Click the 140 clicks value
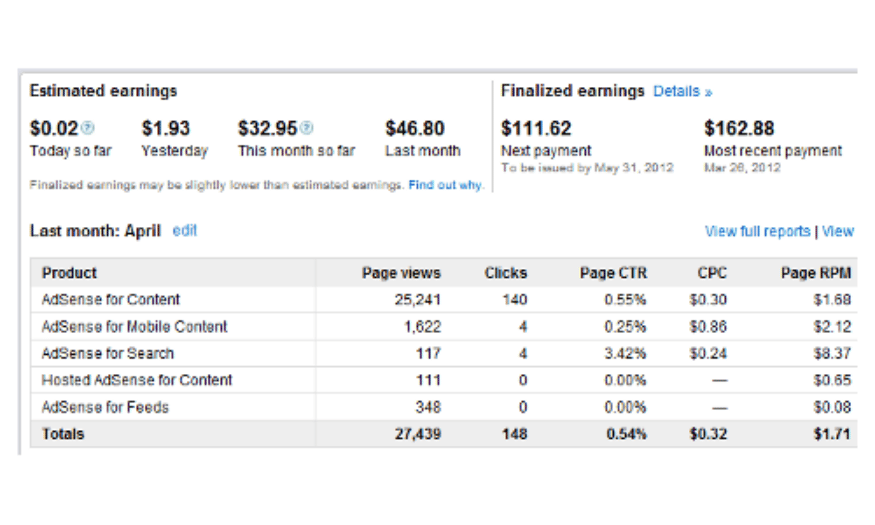The image size is (875, 525). 515,300
